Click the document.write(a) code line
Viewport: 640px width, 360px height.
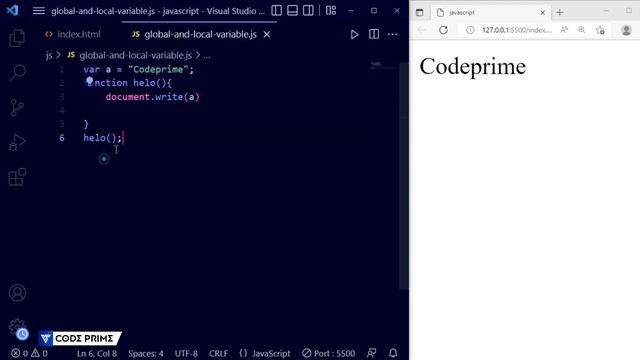(152, 97)
